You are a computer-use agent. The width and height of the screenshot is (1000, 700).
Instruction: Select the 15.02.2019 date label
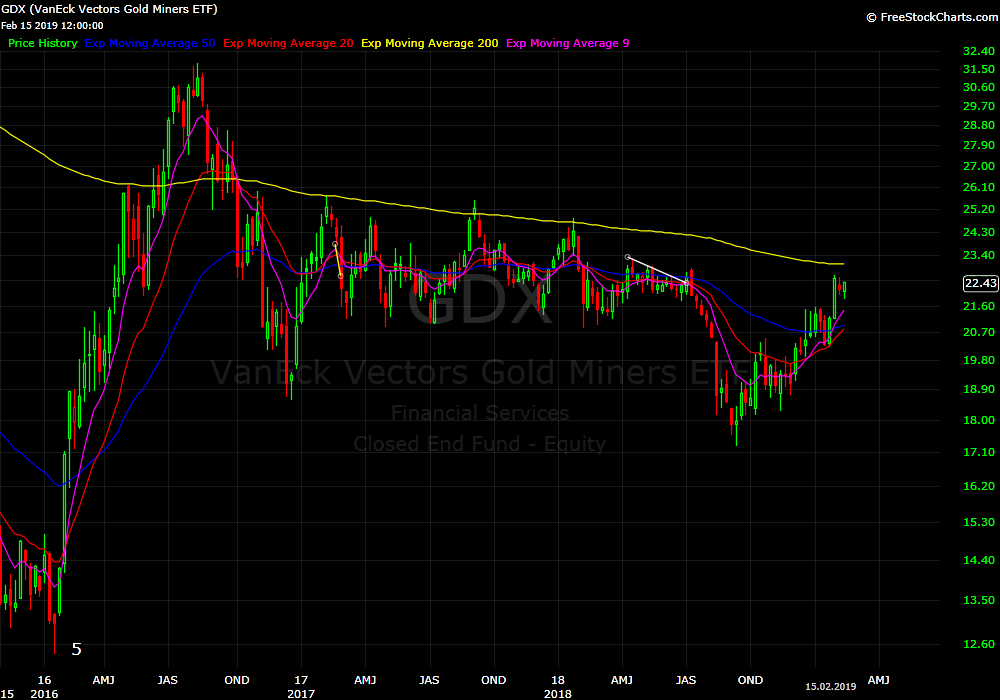pos(830,687)
